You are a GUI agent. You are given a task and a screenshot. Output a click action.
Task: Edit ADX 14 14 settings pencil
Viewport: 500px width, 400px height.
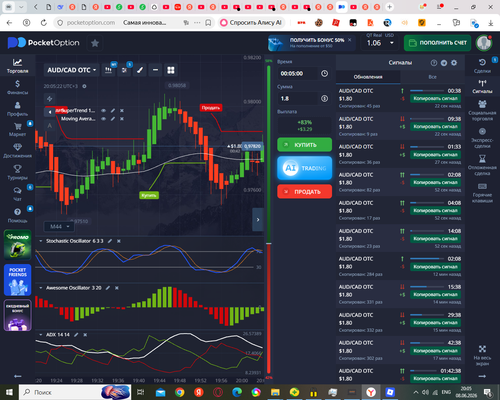coord(76,335)
